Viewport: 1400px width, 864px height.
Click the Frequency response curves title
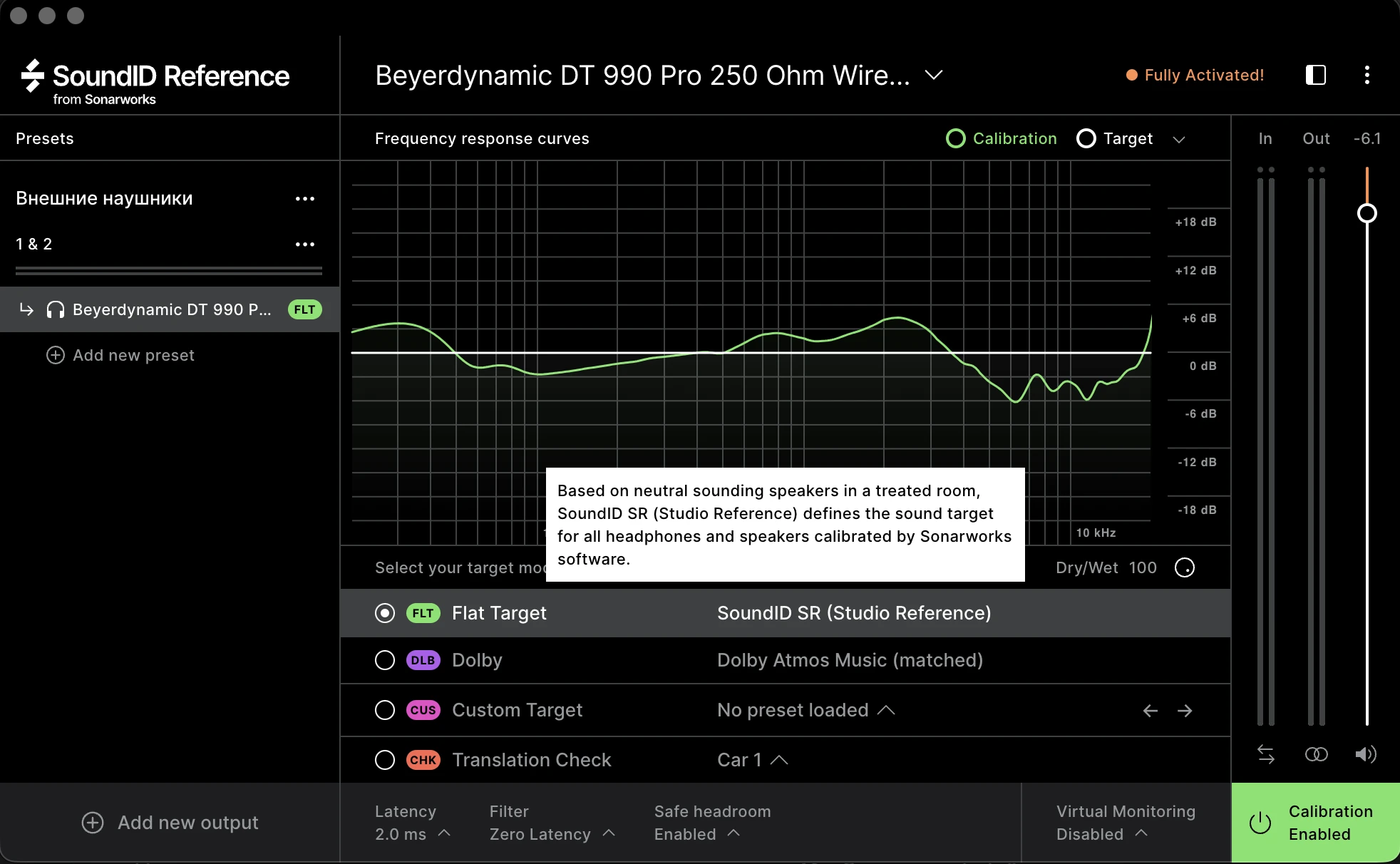coord(482,138)
